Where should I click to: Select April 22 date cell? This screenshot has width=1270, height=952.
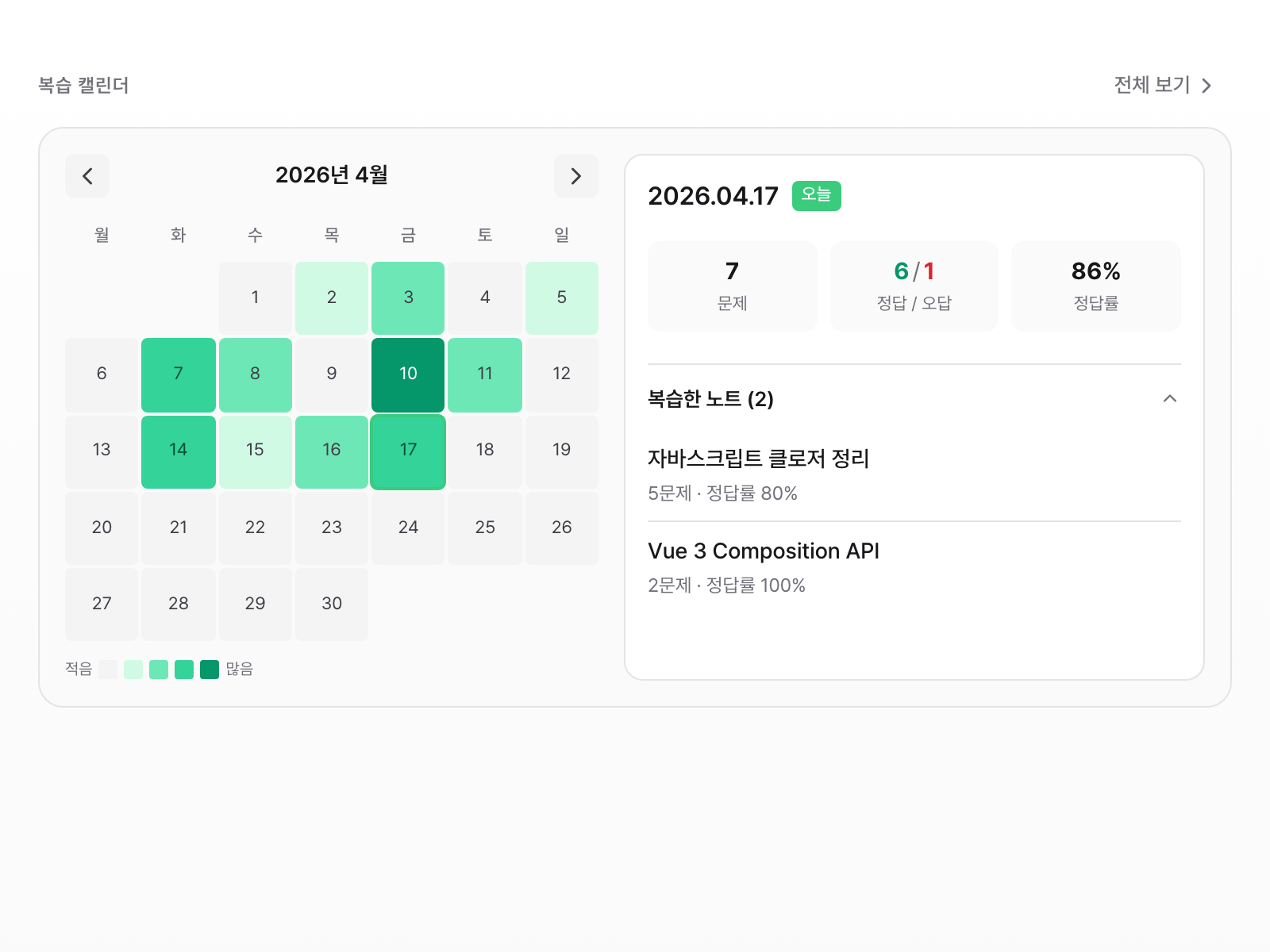click(255, 528)
